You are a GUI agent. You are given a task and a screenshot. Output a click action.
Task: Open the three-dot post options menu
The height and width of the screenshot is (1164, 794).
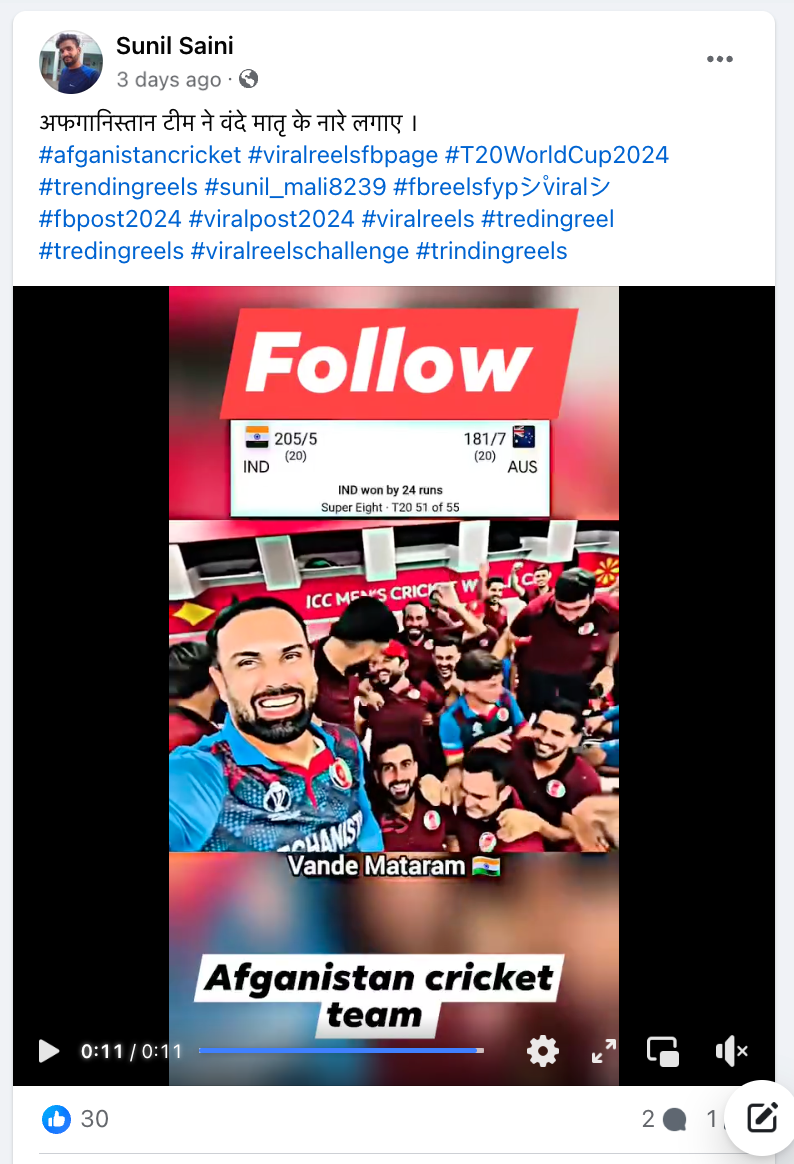point(719,59)
